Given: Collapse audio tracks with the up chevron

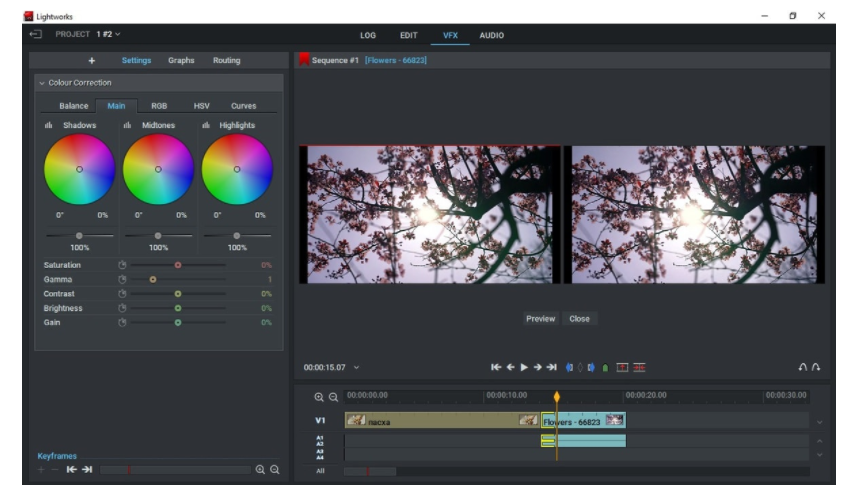Looking at the screenshot, I should 819,441.
